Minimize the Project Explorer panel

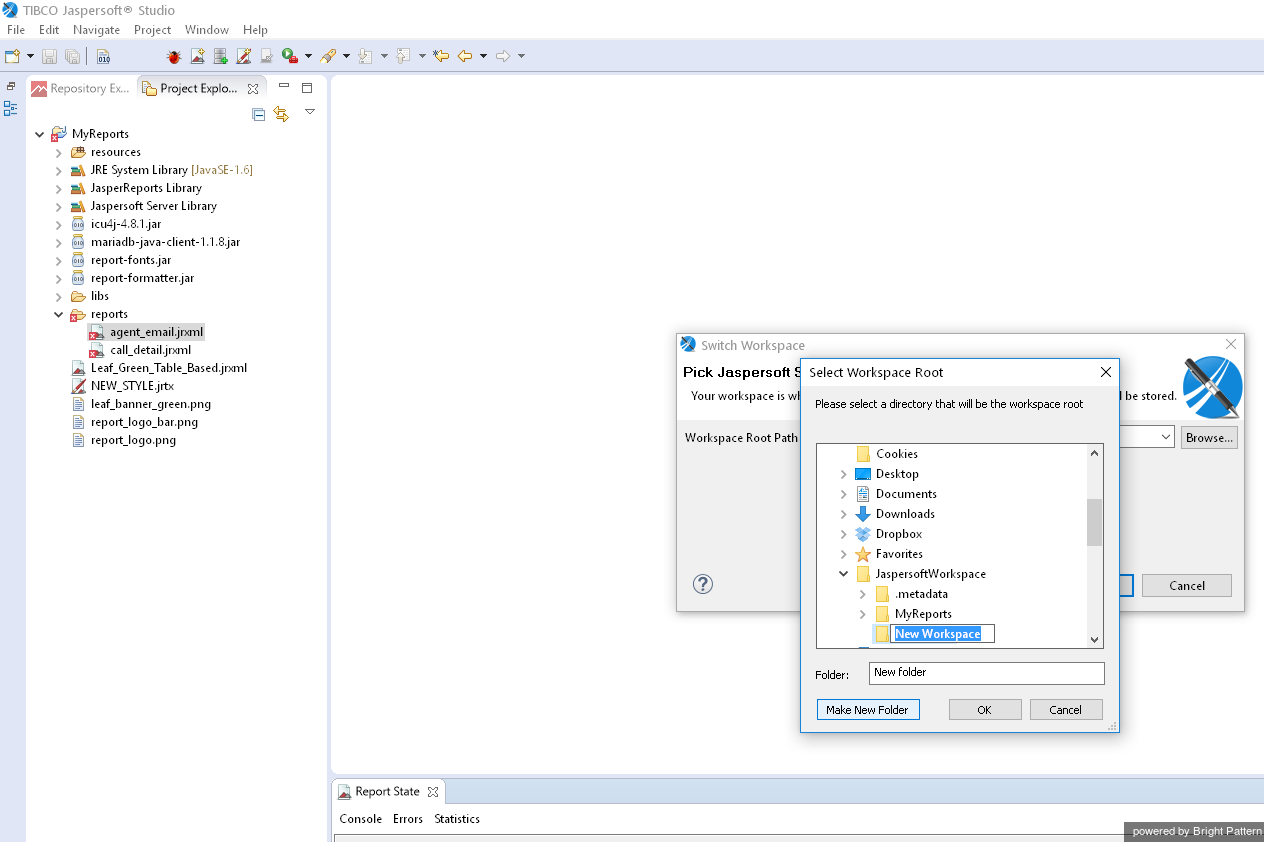(284, 86)
